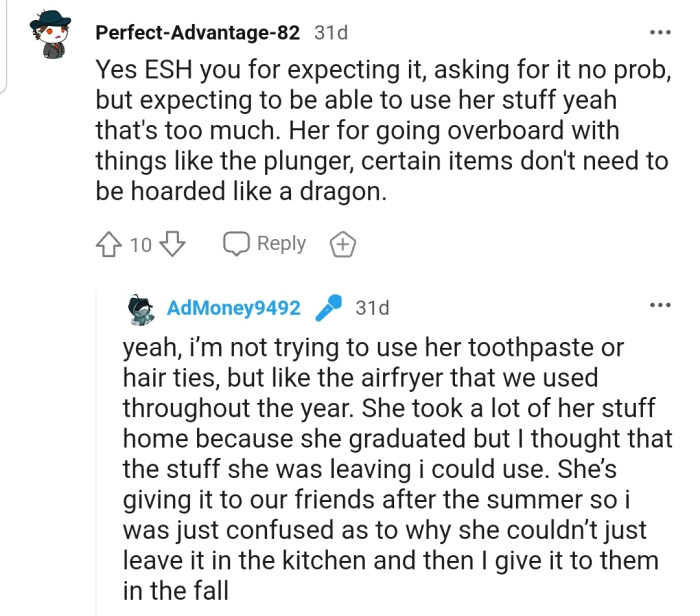The width and height of the screenshot is (700, 616).
Task: Click the word 'dragon' ending the top comment
Action: coord(337,194)
